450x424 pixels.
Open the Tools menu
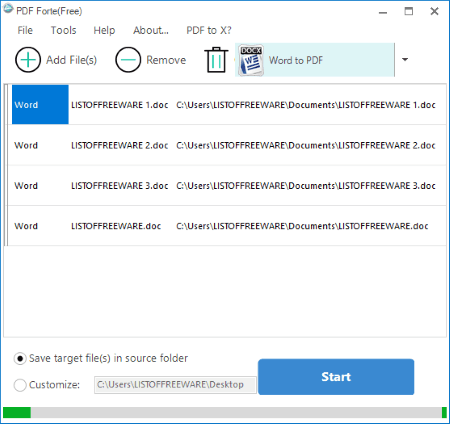(63, 30)
